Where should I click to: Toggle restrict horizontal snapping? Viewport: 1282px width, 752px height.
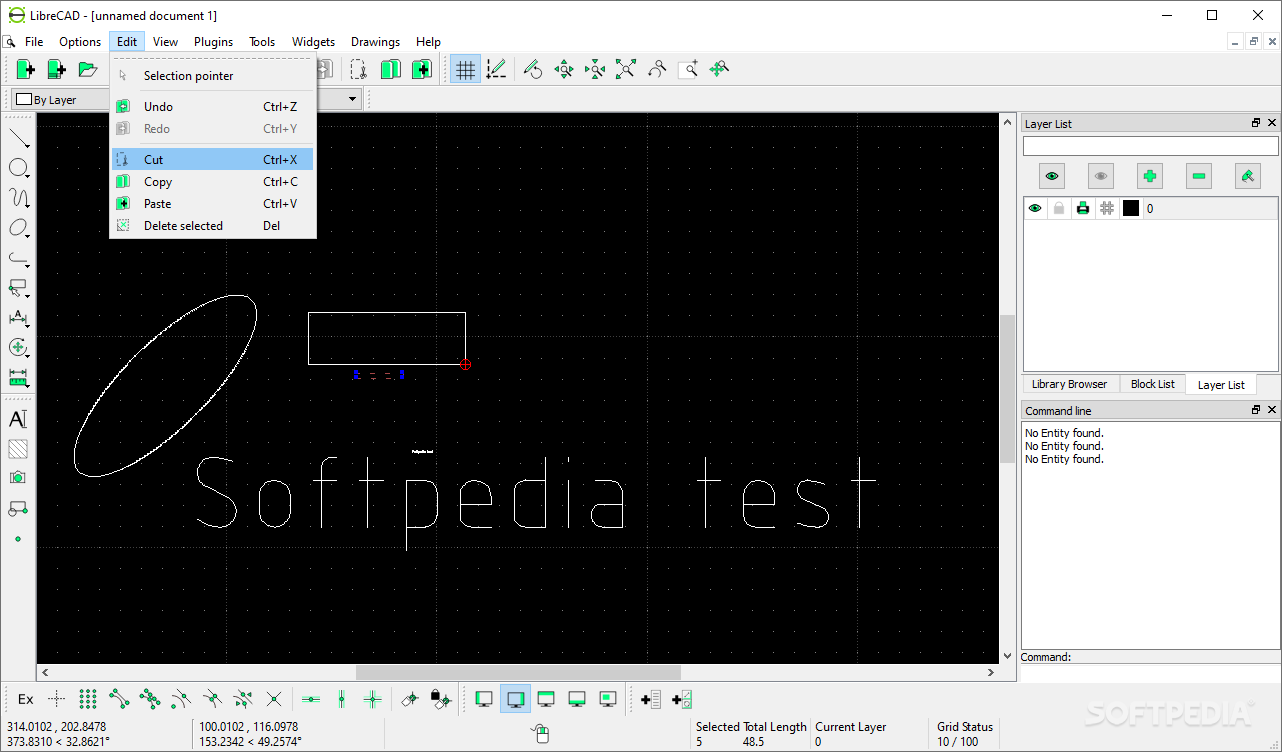point(311,699)
